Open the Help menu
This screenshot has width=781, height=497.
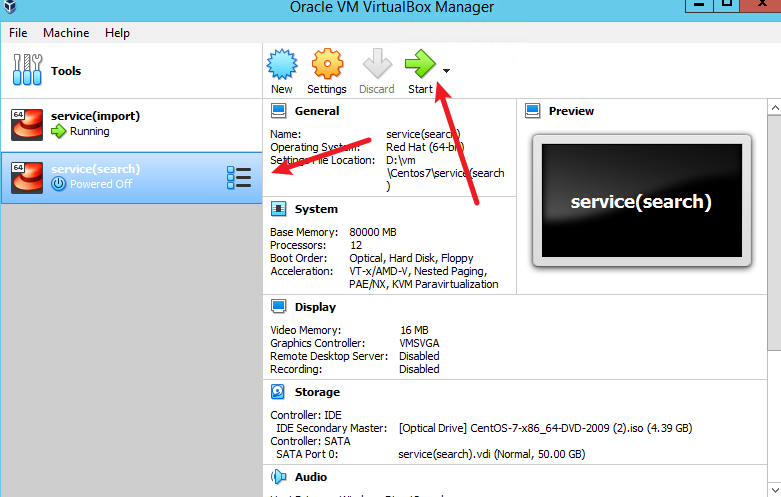pyautogui.click(x=117, y=33)
